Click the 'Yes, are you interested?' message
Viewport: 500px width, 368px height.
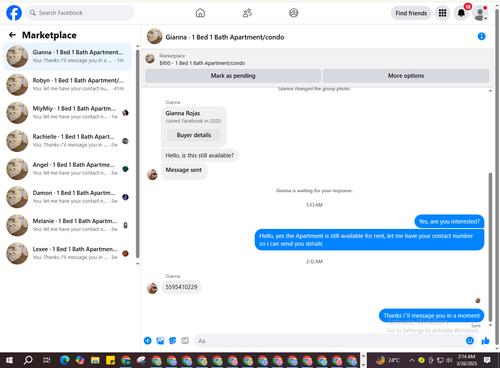click(x=449, y=221)
